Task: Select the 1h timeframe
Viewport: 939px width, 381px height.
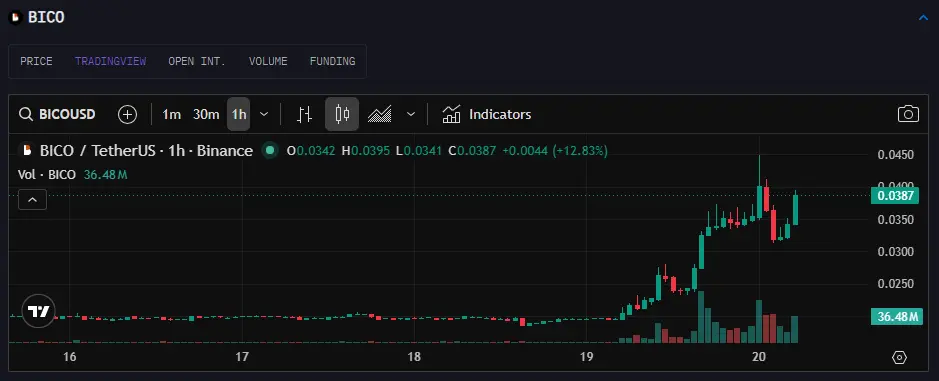Action: pos(238,114)
